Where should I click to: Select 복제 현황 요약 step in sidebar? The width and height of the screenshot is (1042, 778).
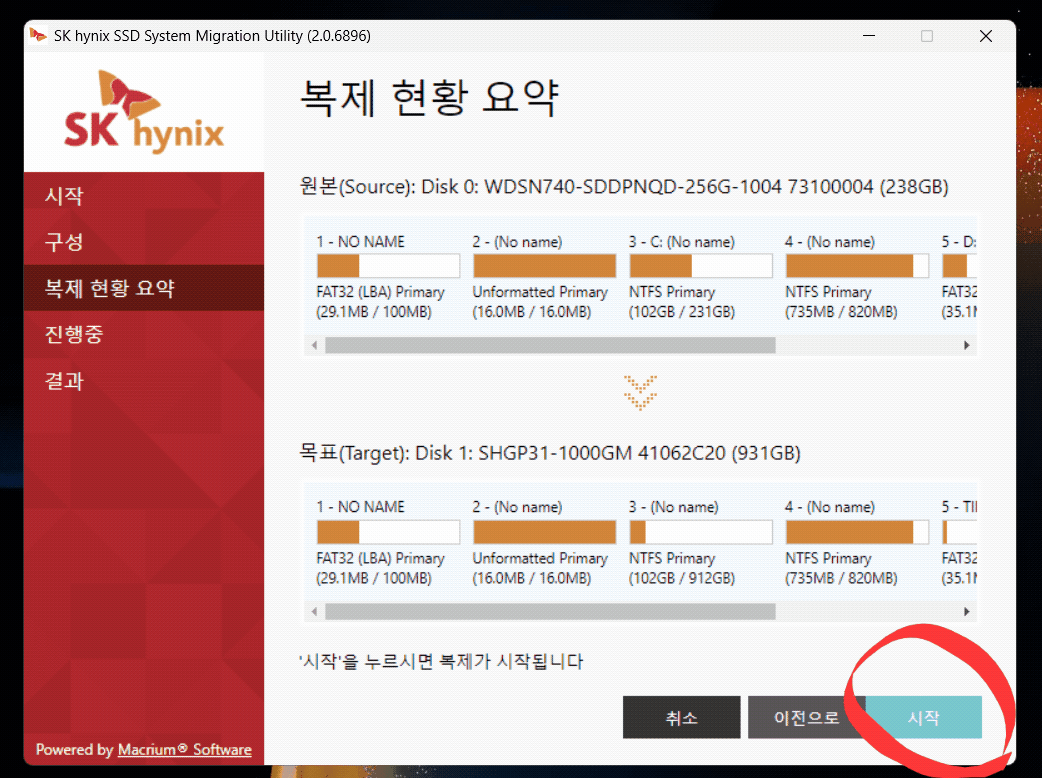click(x=144, y=288)
